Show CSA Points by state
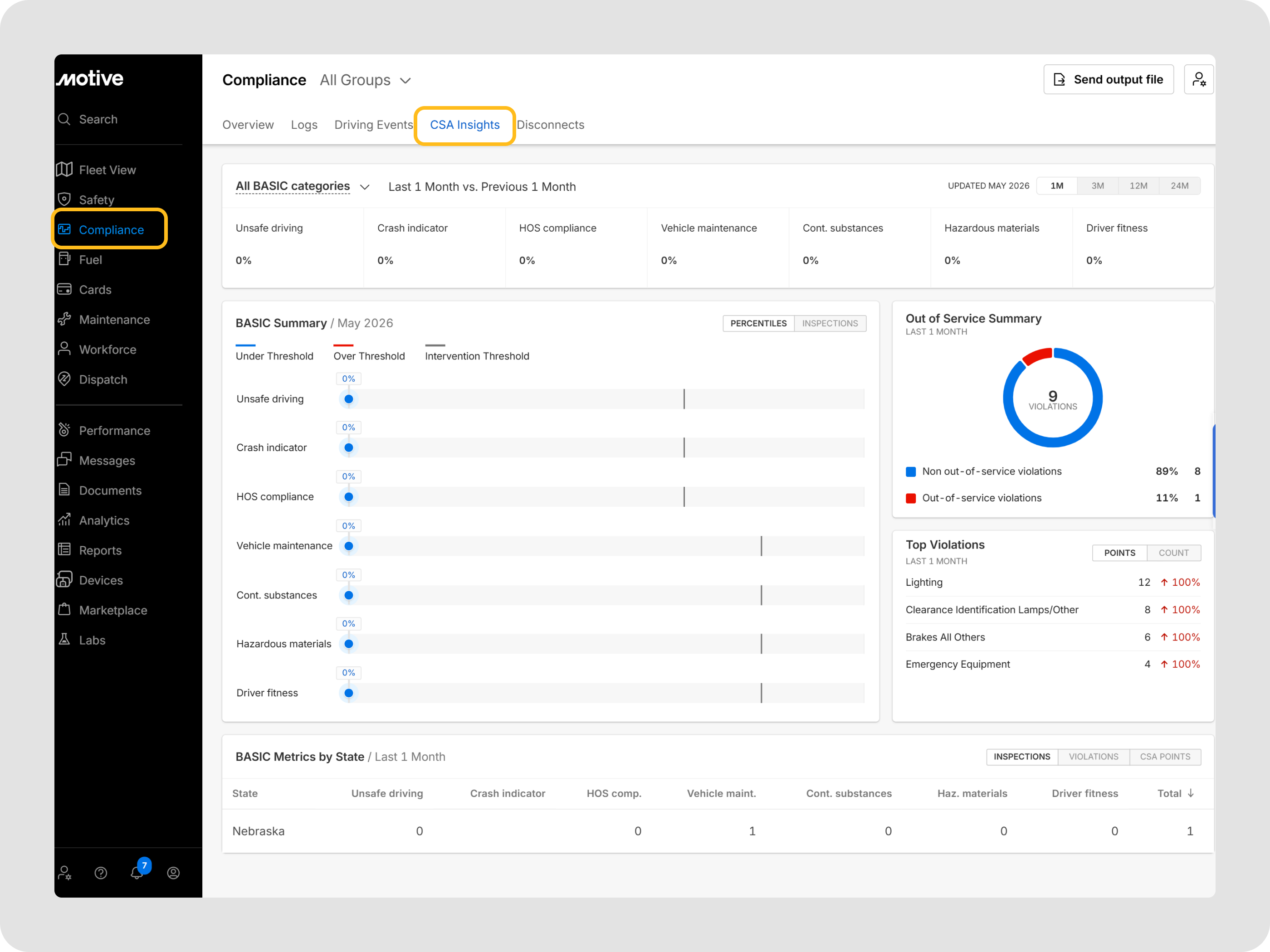The image size is (1270, 952). coord(1164,756)
